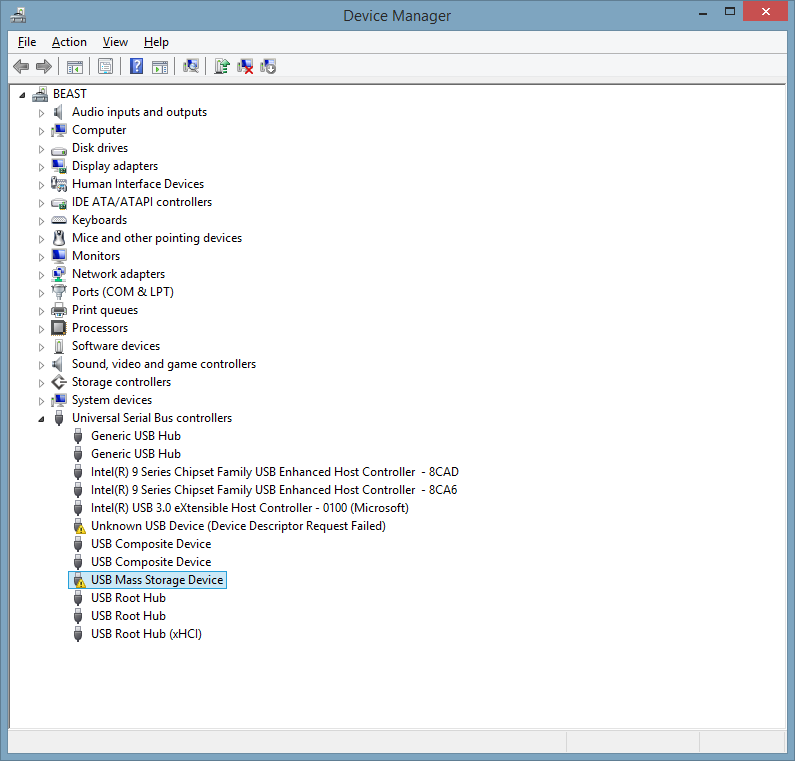Expand the Computer category

[x=42, y=131]
